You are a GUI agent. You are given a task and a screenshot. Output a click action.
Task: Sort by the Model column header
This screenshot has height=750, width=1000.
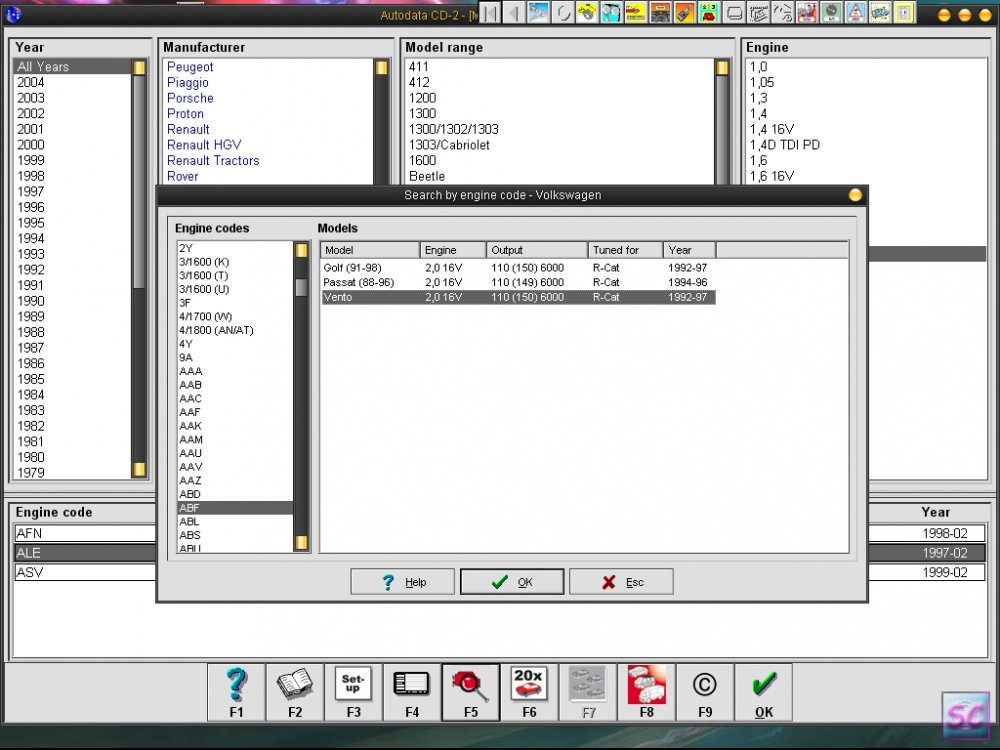[370, 250]
